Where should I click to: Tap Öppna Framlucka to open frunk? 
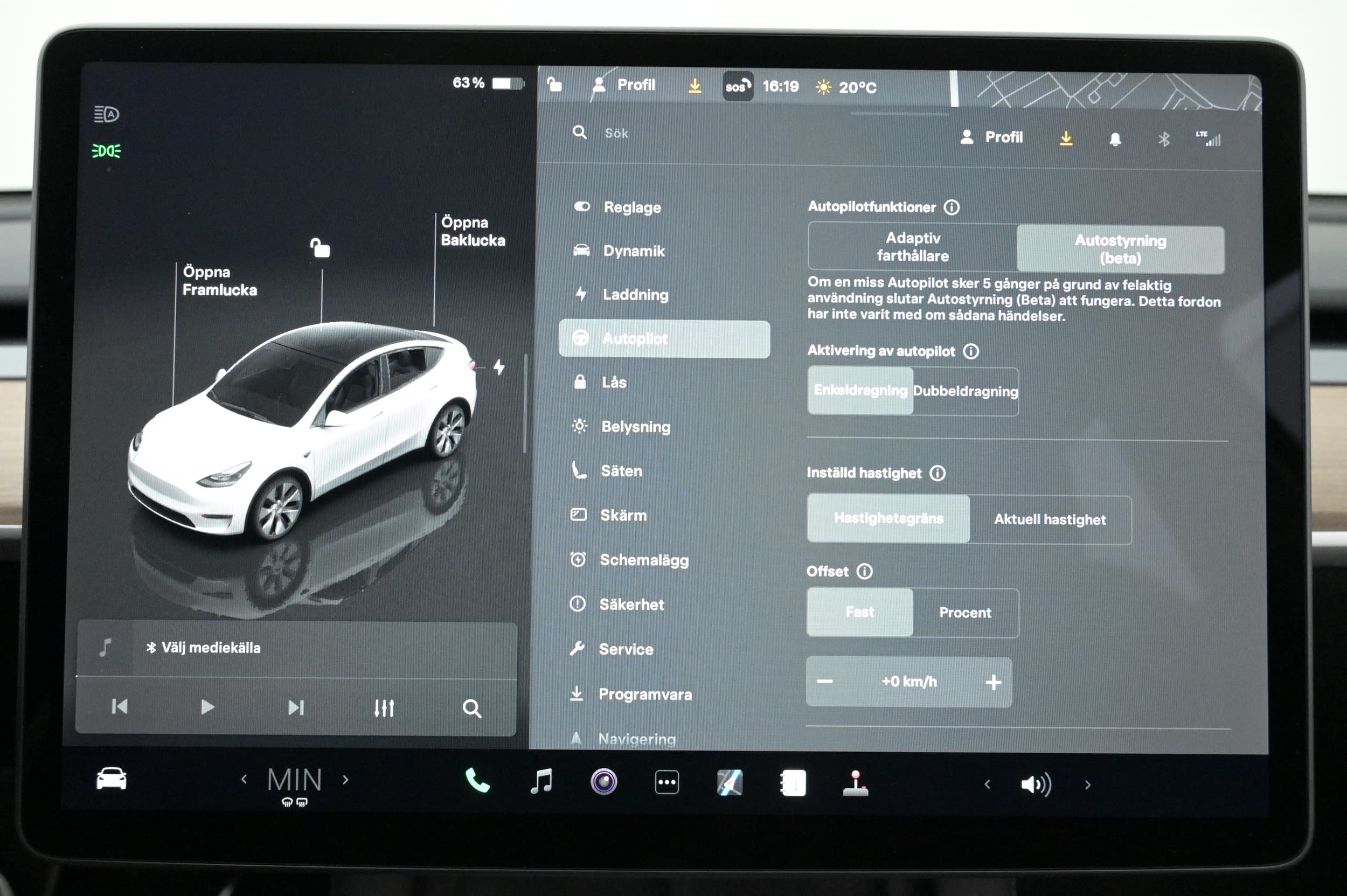219,281
